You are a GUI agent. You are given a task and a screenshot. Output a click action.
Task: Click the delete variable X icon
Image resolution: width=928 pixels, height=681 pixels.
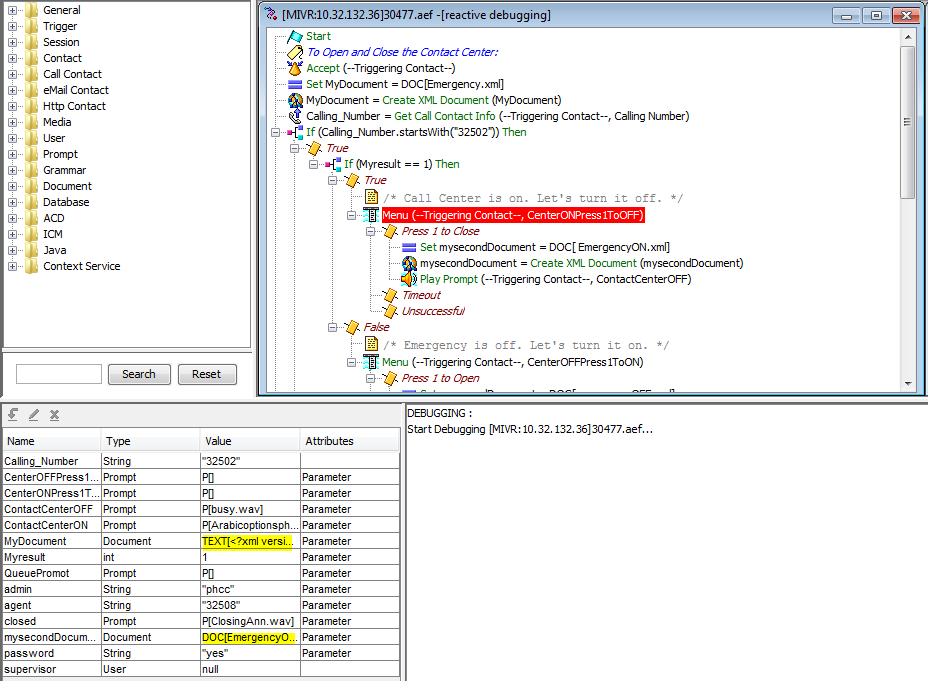[x=54, y=414]
